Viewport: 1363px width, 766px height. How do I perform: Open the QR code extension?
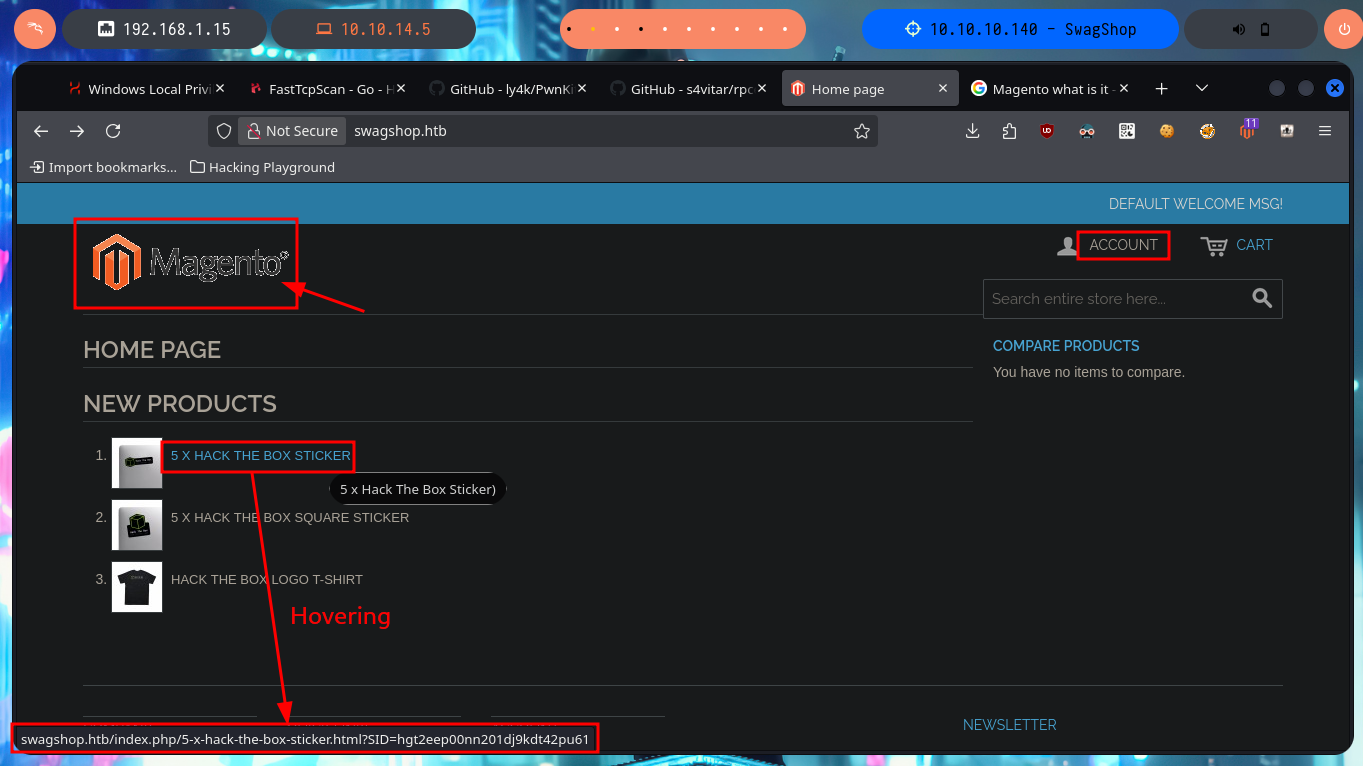(x=1127, y=131)
